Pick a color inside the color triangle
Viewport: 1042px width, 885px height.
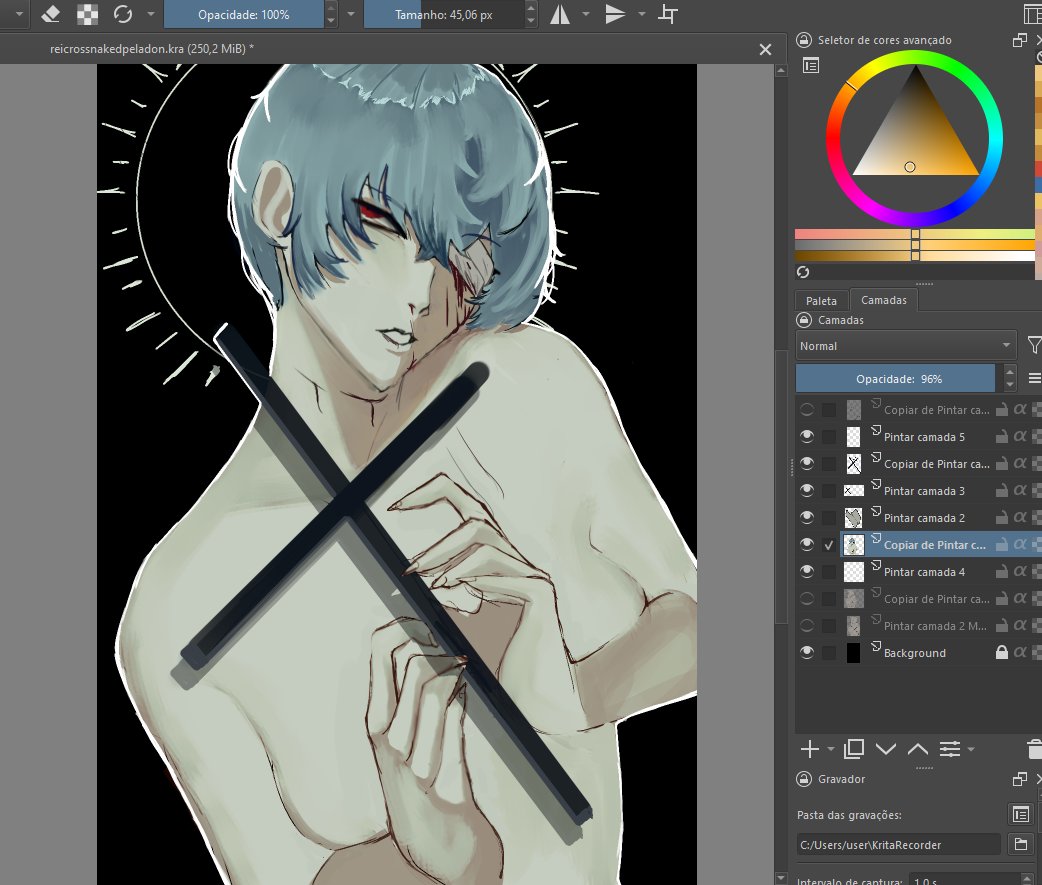point(916,133)
